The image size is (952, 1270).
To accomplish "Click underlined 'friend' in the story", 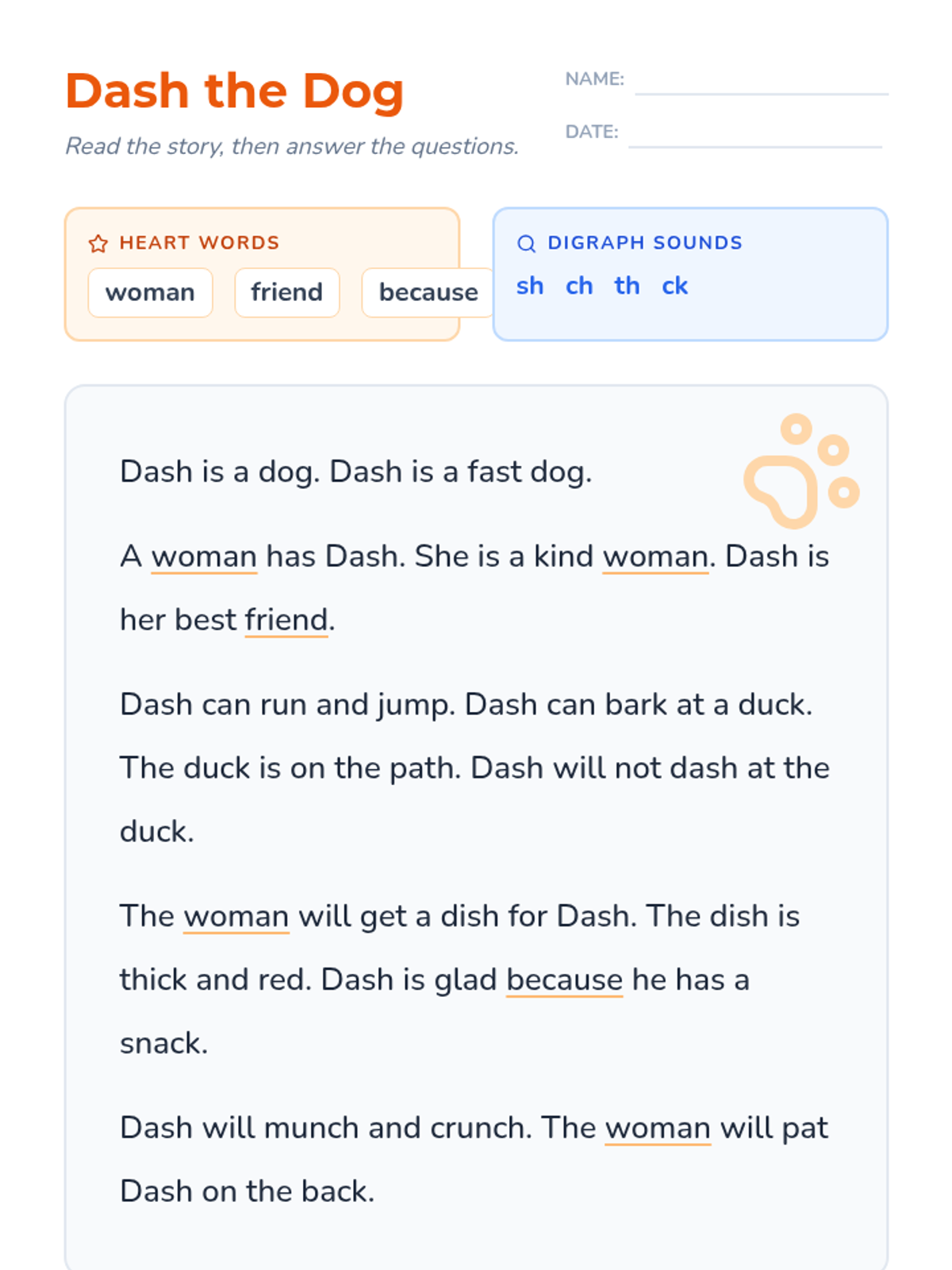I will pos(286,620).
